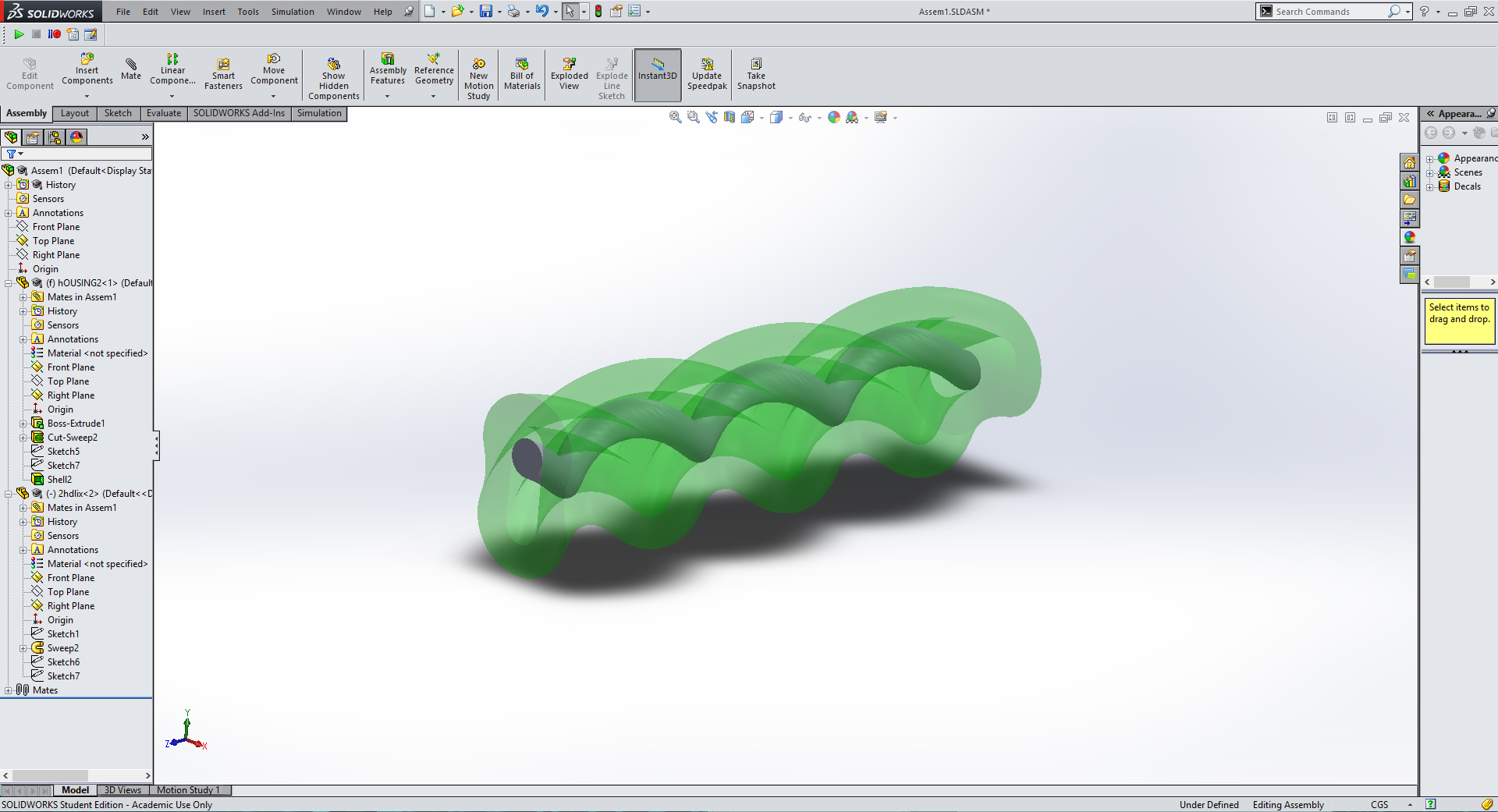
Task: Activate the Move Component tool
Action: coord(274,69)
